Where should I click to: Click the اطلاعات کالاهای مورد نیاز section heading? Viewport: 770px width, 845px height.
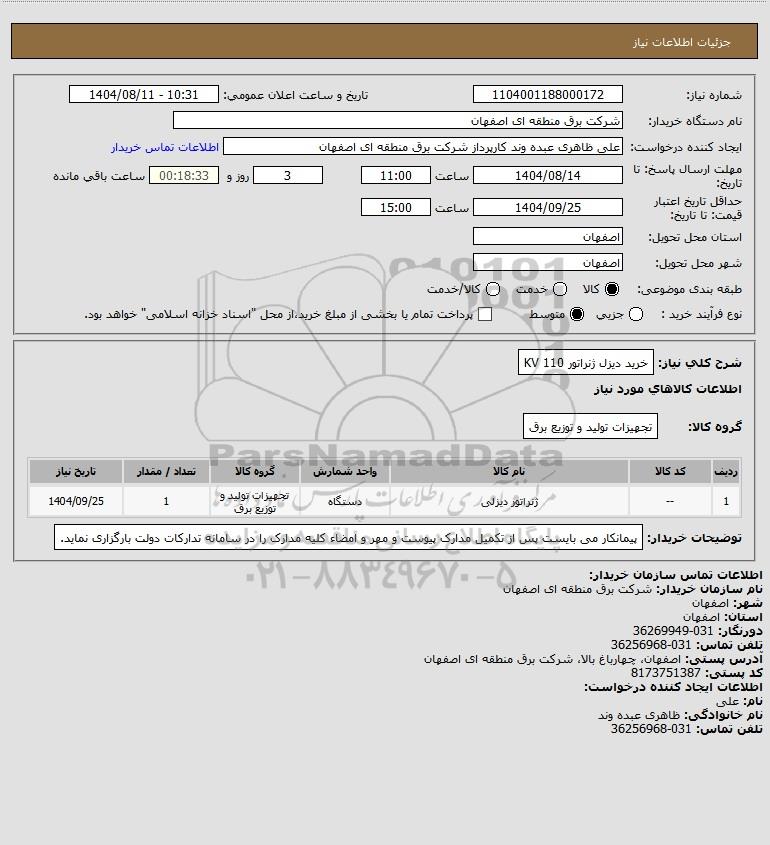(x=668, y=389)
